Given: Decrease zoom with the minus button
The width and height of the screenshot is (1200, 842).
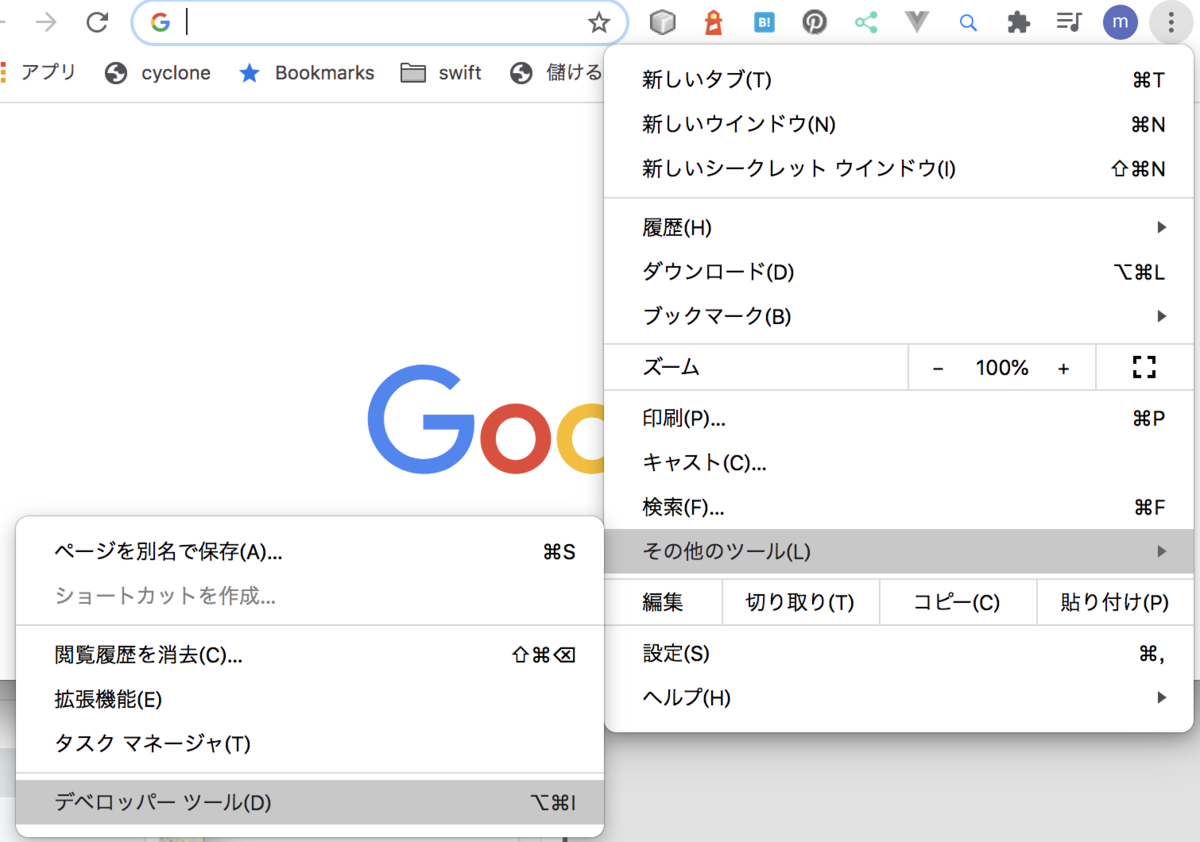Looking at the screenshot, I should [938, 368].
